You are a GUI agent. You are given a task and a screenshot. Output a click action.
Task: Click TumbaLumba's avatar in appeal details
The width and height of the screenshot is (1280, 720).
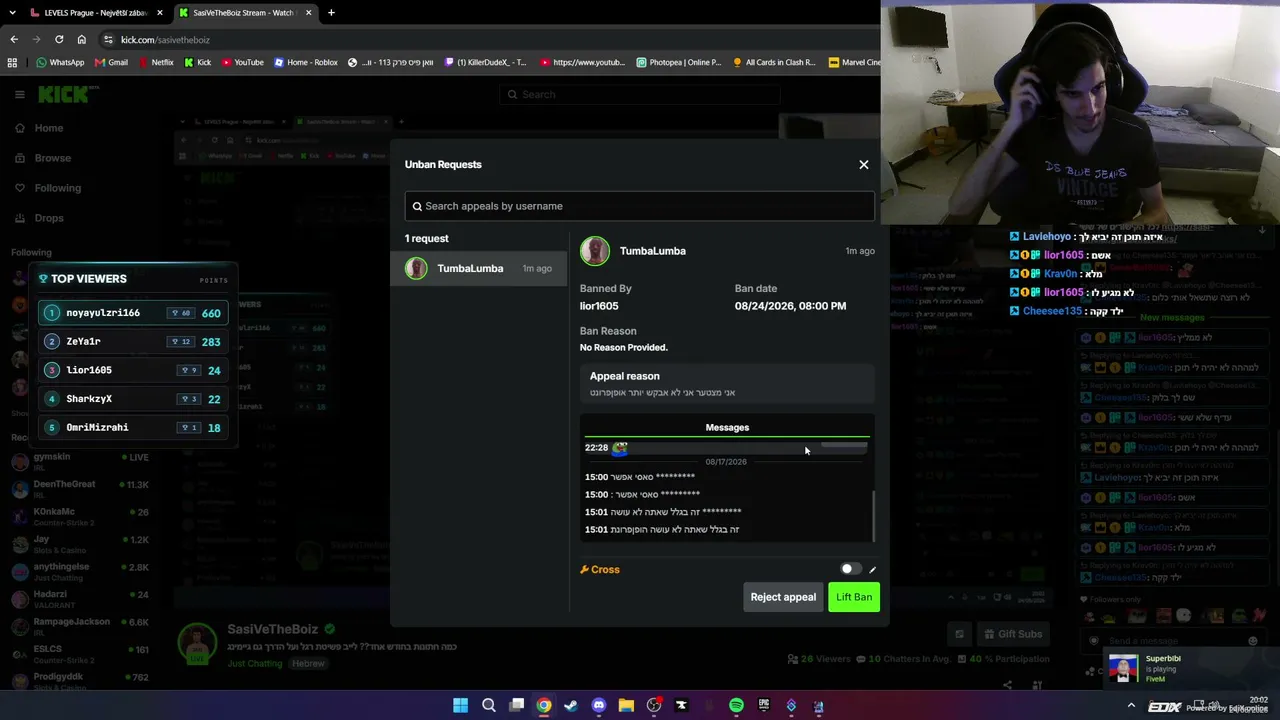point(595,251)
